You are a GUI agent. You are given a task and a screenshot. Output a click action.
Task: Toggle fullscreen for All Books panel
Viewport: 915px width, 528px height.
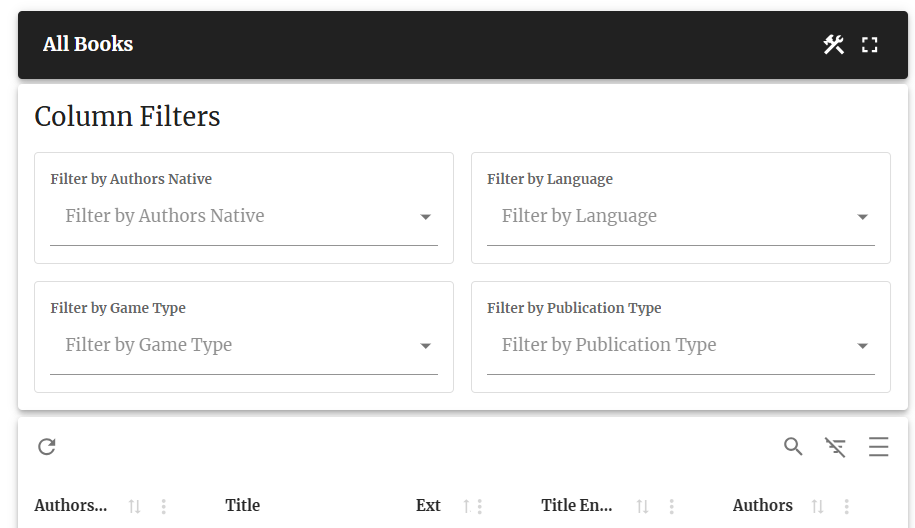tap(869, 45)
